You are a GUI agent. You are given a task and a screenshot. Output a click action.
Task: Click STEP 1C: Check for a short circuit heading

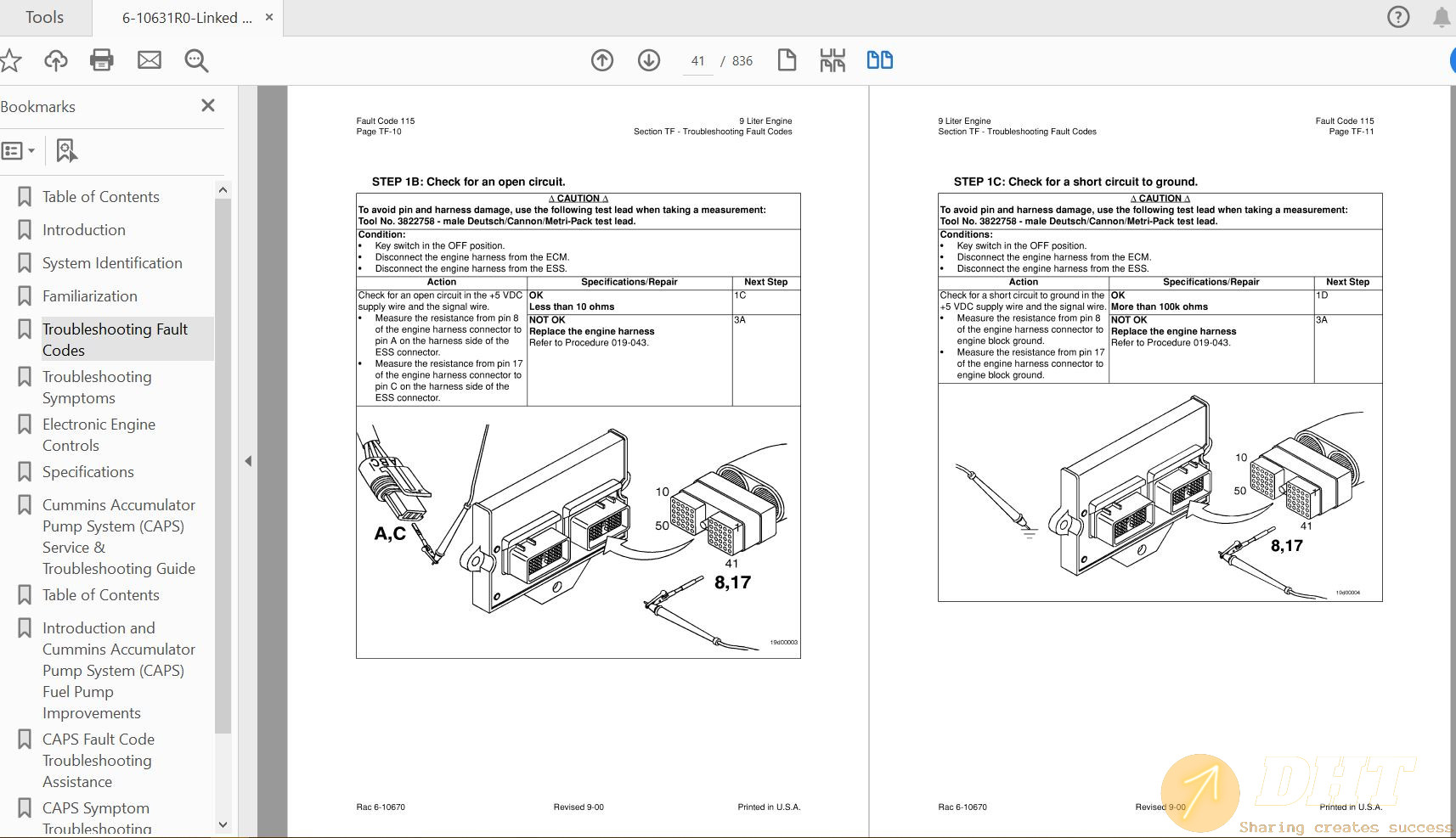[x=1075, y=182]
